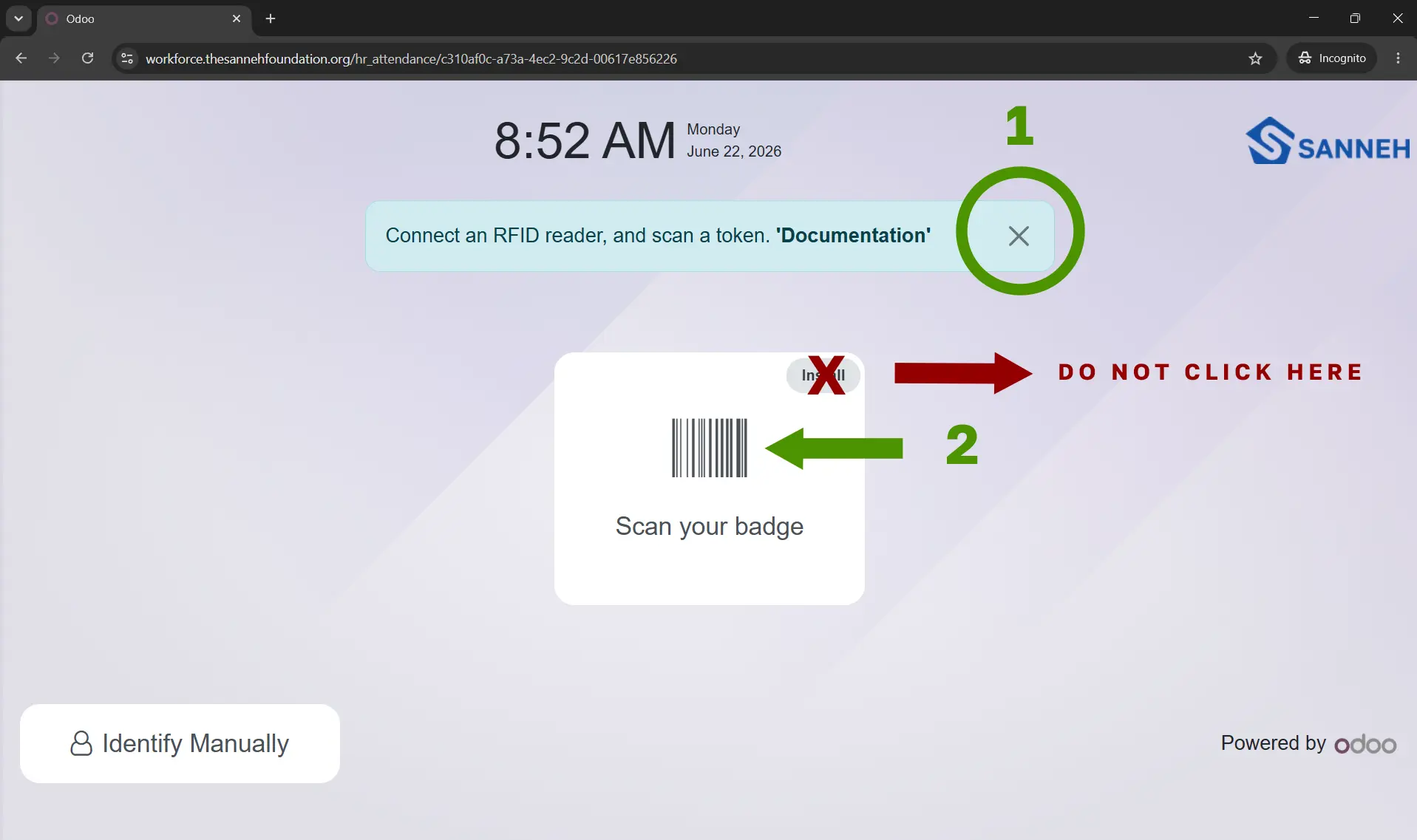Expand the tab search dropdown arrow
This screenshot has height=840, width=1417.
18,18
